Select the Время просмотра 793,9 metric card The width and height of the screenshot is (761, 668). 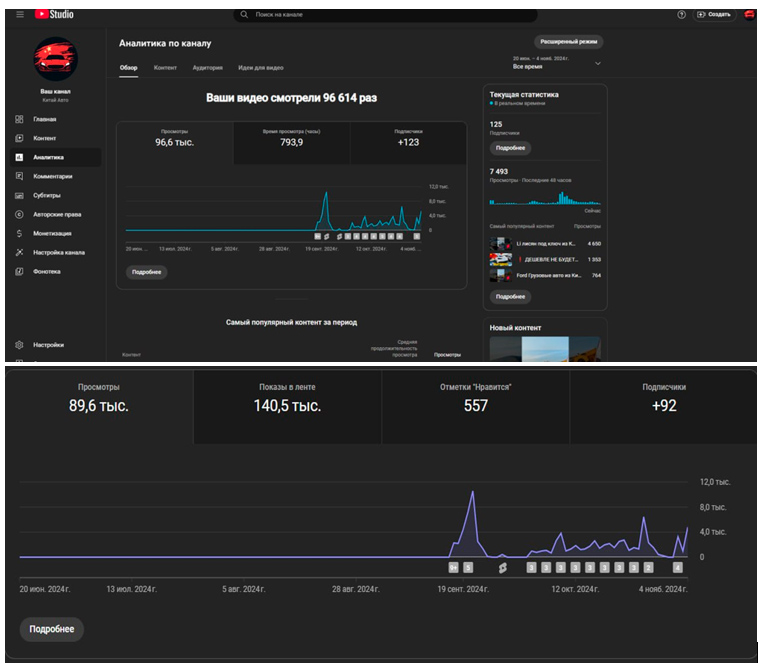(291, 143)
